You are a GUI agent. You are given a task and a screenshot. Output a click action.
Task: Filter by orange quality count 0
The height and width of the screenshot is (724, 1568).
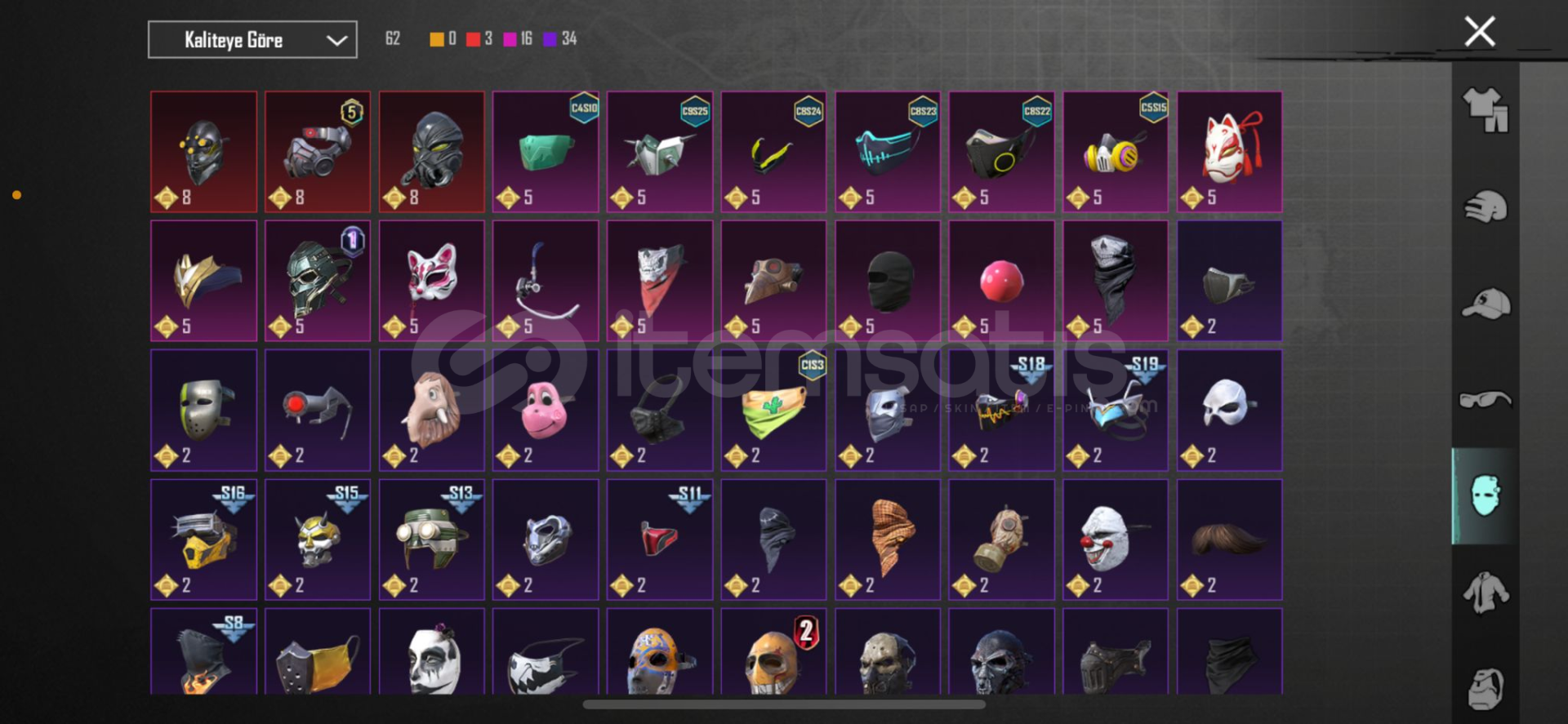(x=443, y=39)
